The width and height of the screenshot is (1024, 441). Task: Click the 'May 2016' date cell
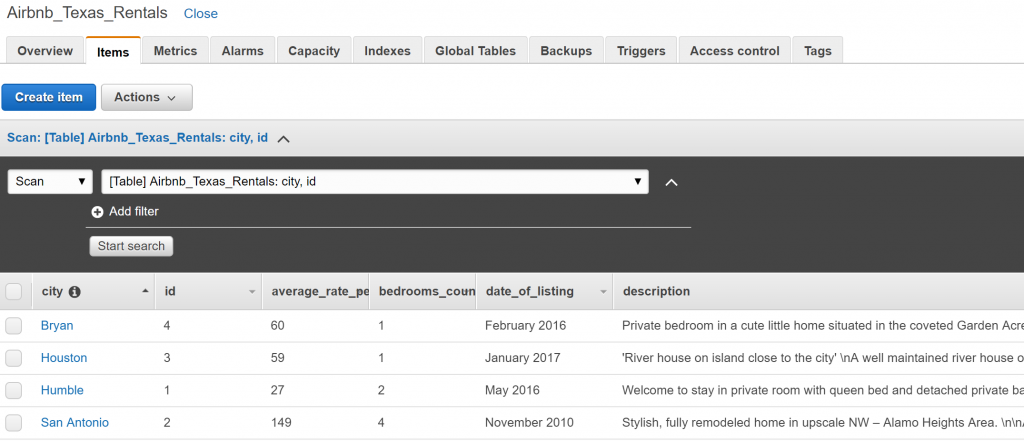point(513,390)
